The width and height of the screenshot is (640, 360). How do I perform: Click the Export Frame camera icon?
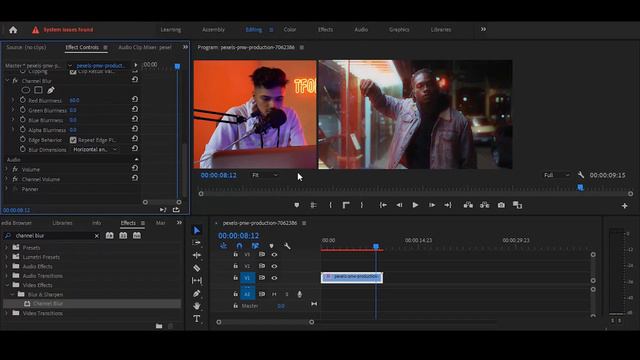tap(501, 205)
